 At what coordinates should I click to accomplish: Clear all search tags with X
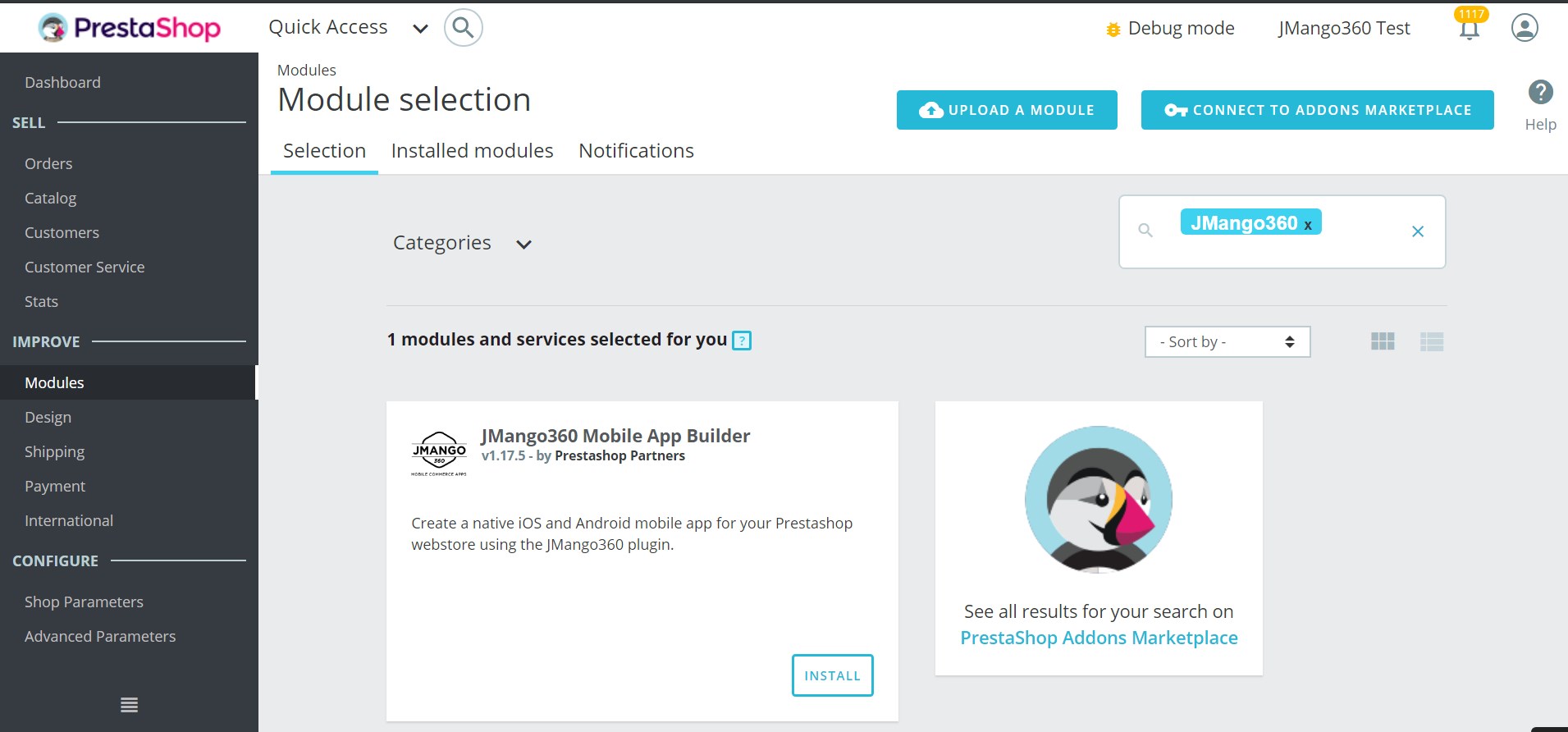point(1417,231)
